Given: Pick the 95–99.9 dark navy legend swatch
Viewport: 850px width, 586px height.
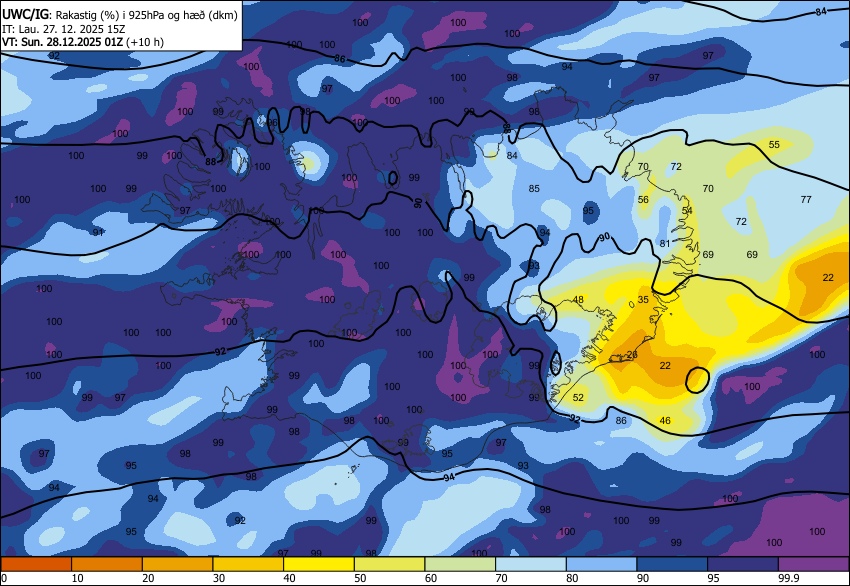Looking at the screenshot, I should pos(743,564).
